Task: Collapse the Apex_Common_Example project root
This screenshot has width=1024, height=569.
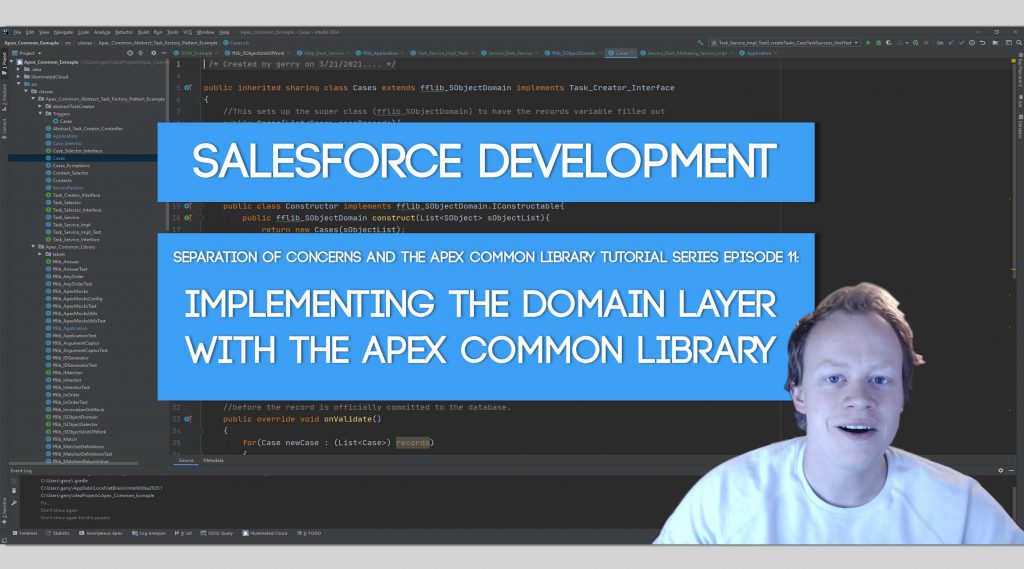Action: pos(11,62)
